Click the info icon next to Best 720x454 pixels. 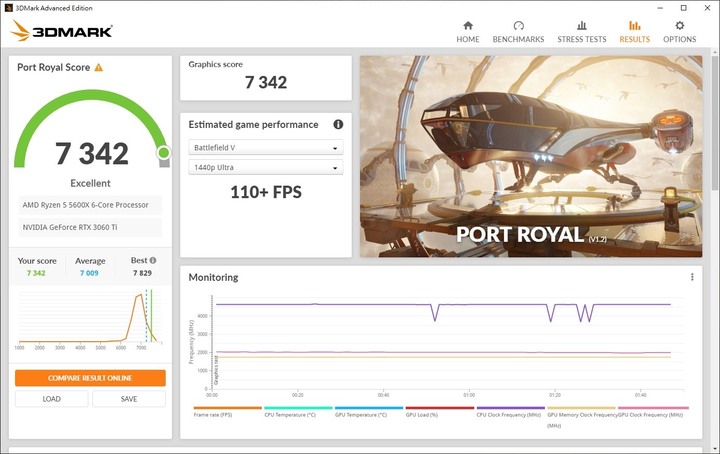point(153,260)
